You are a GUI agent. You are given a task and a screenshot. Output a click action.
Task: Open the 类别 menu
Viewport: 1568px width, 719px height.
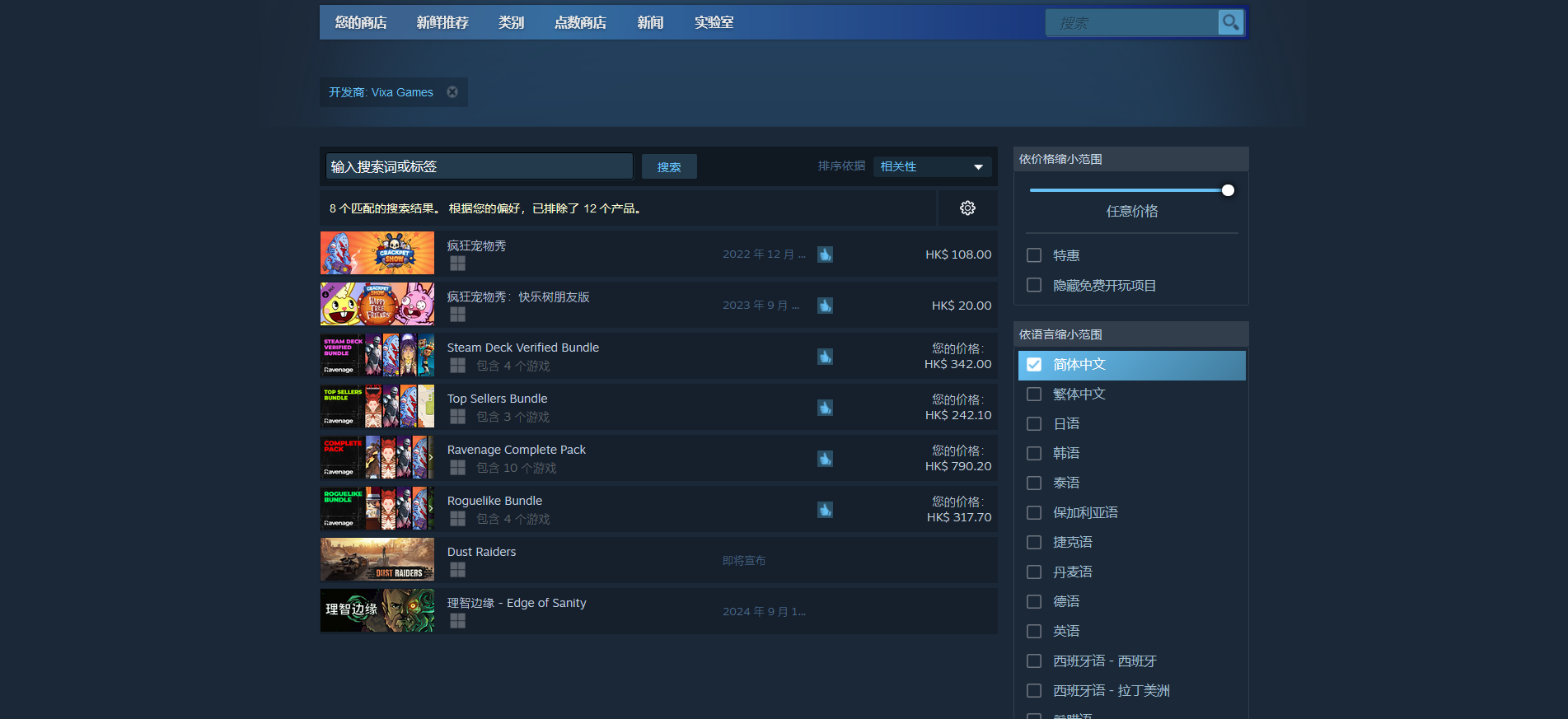(511, 22)
